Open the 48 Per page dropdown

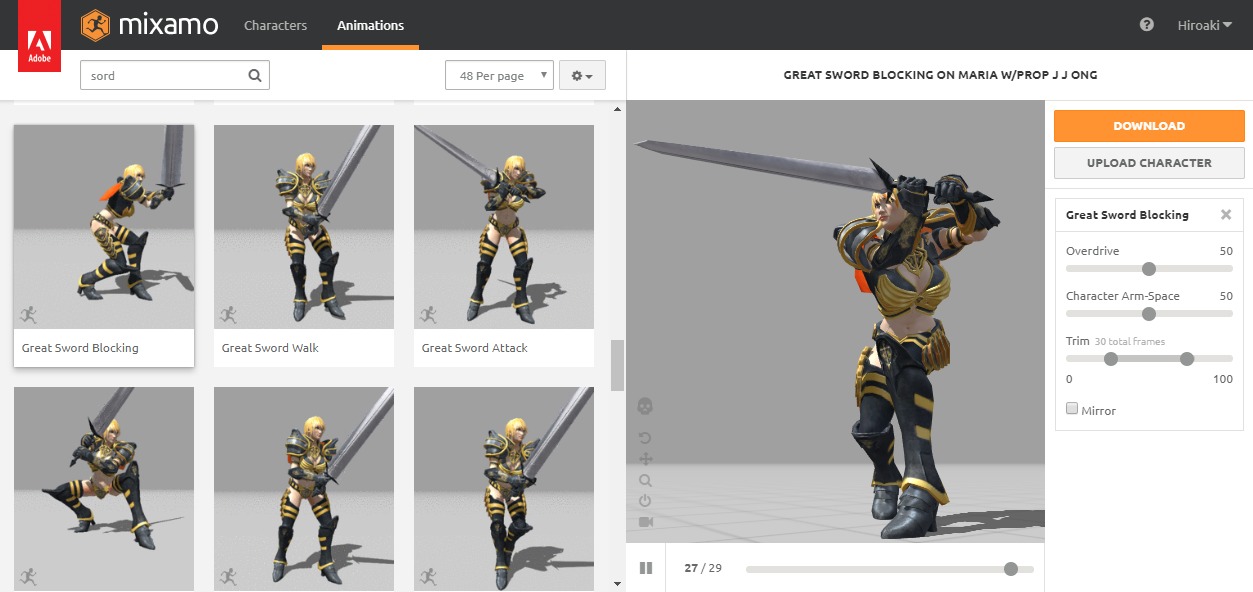tap(499, 75)
